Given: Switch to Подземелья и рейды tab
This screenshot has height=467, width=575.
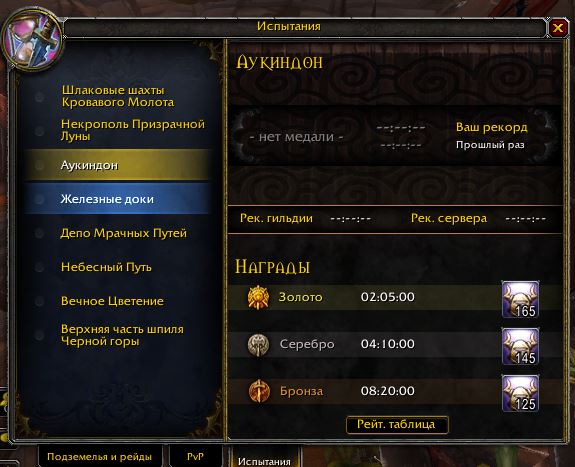Looking at the screenshot, I should click(x=99, y=456).
